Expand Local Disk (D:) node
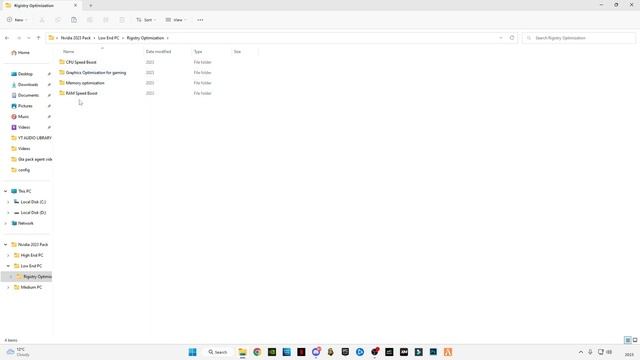Screen dimensions: 640x360 (8, 213)
